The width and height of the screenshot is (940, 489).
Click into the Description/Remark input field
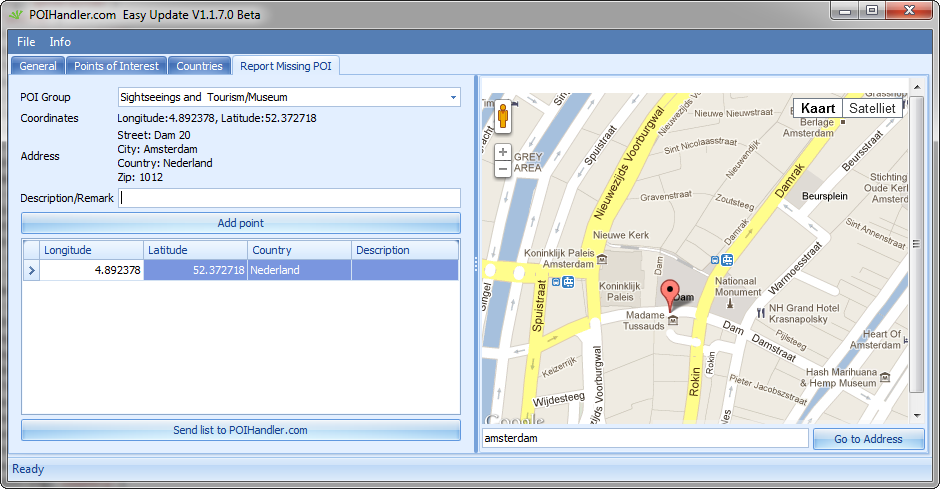point(290,198)
